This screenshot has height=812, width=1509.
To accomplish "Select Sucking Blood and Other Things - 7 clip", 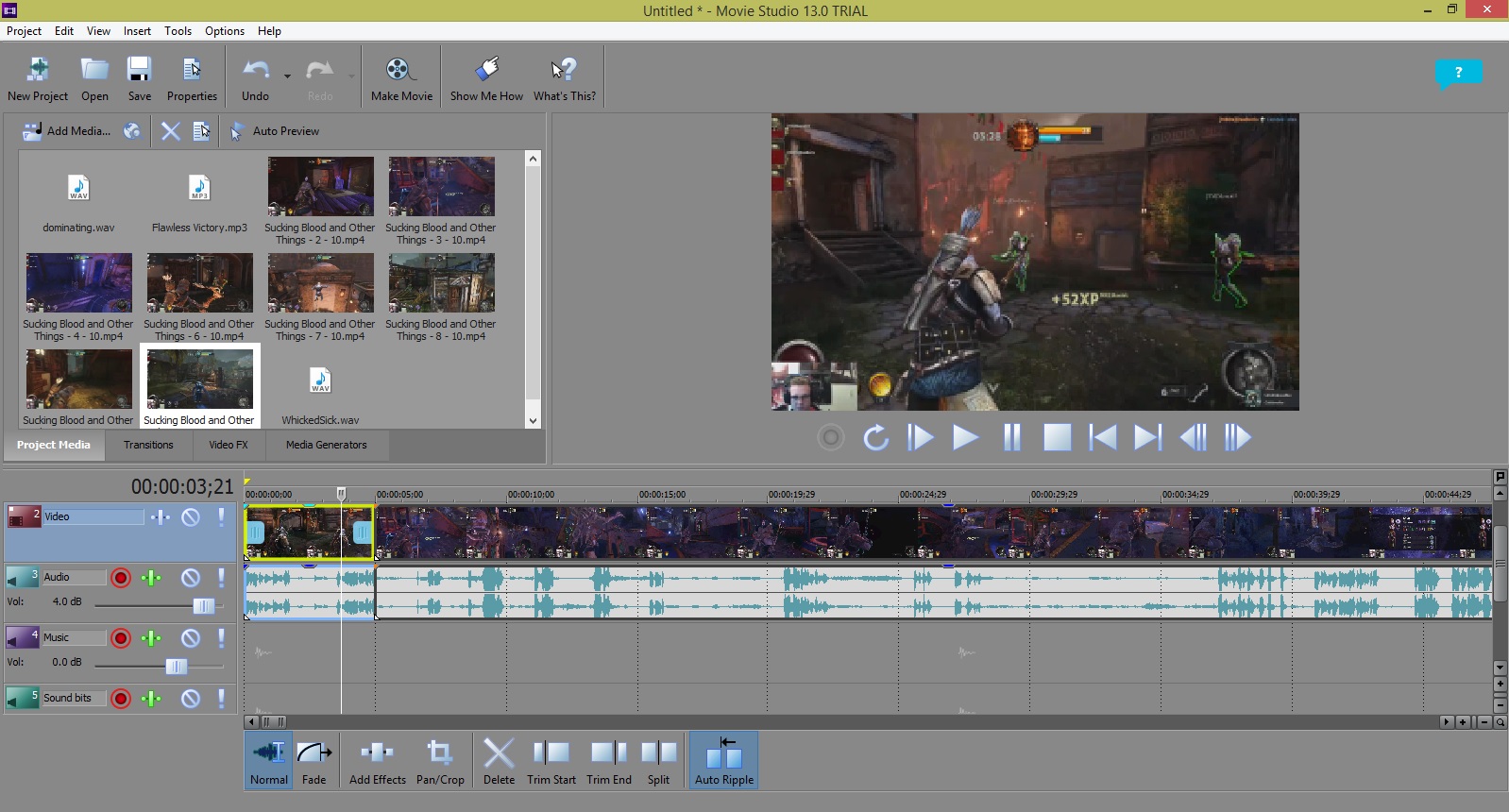I will 320,297.
